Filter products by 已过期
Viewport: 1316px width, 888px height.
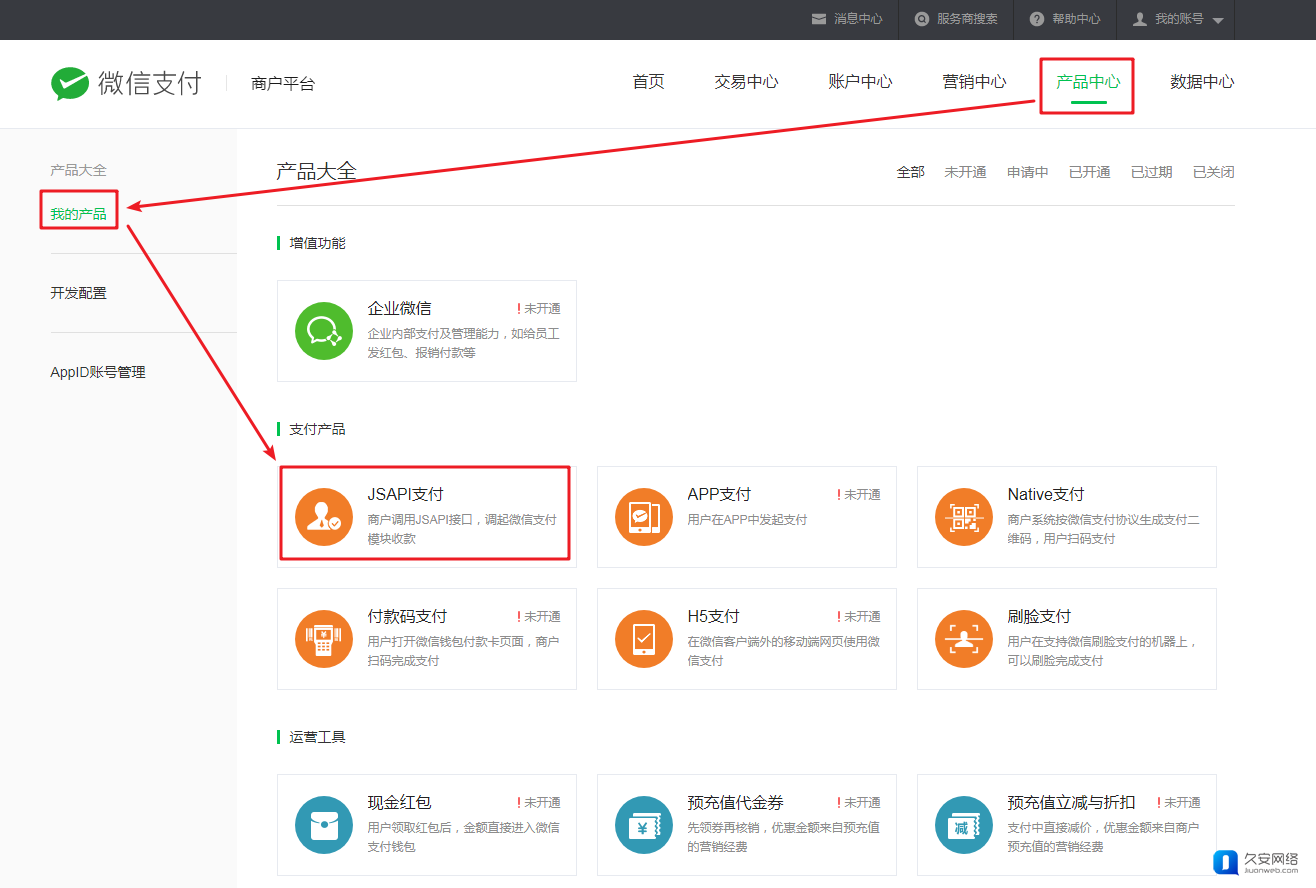1152,172
